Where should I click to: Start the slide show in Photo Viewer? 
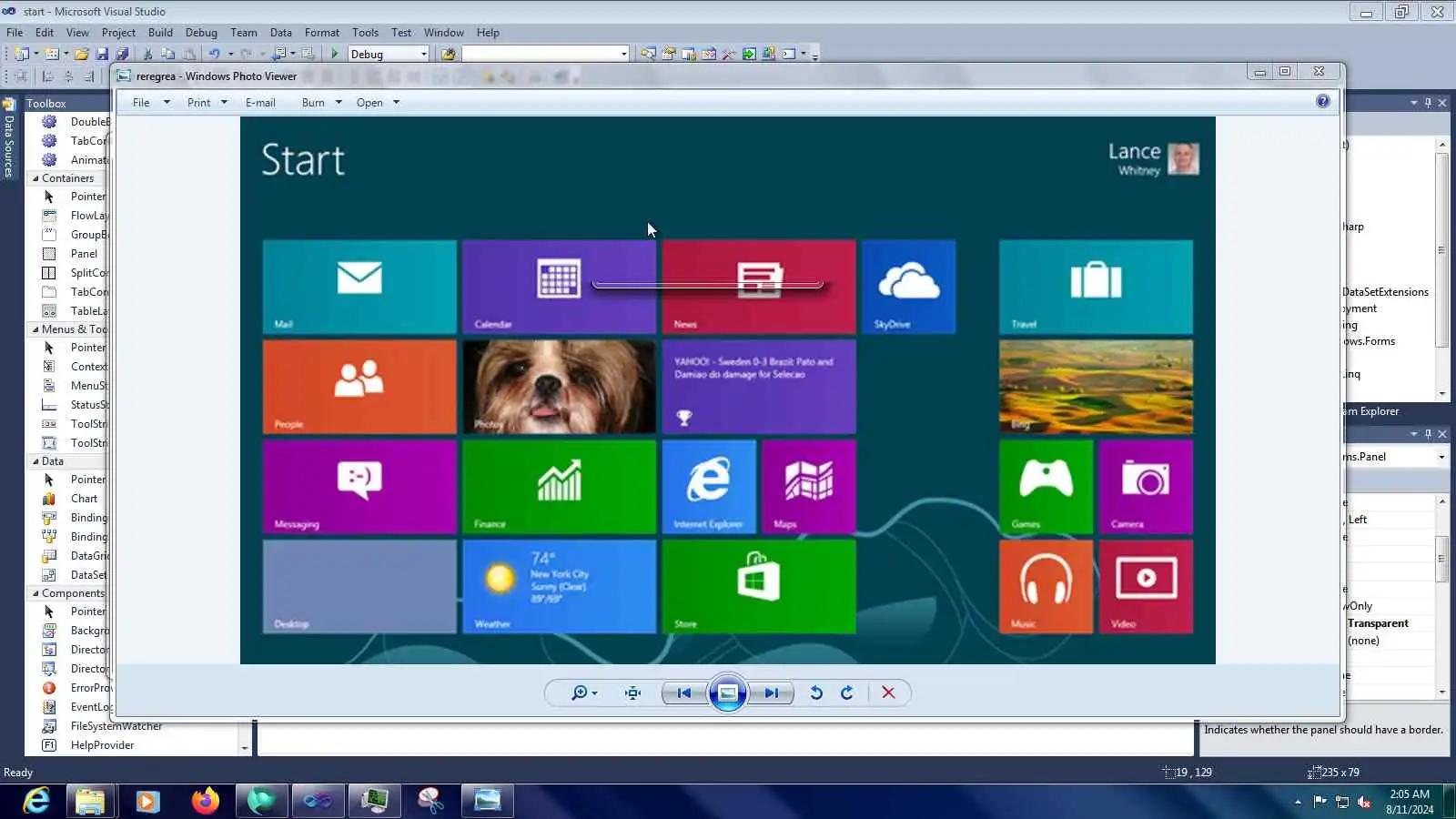tap(728, 693)
